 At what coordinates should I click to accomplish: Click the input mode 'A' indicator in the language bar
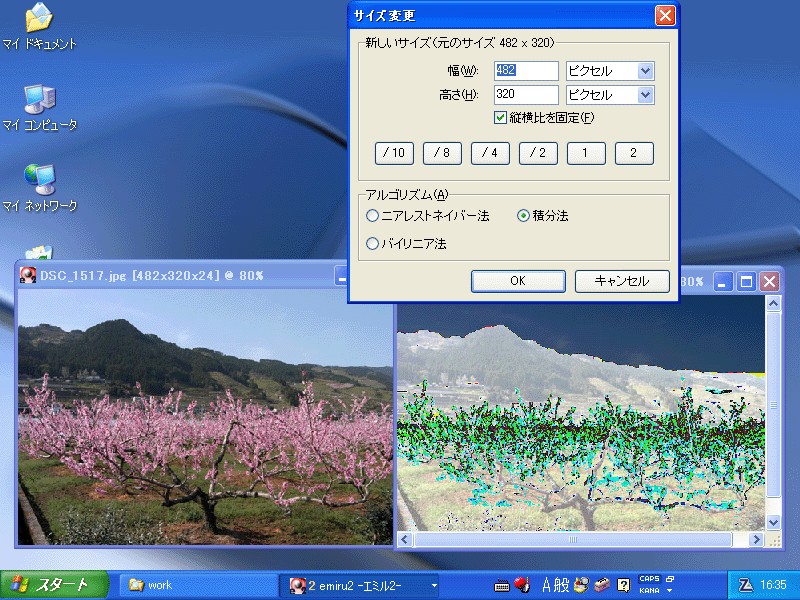tap(546, 585)
